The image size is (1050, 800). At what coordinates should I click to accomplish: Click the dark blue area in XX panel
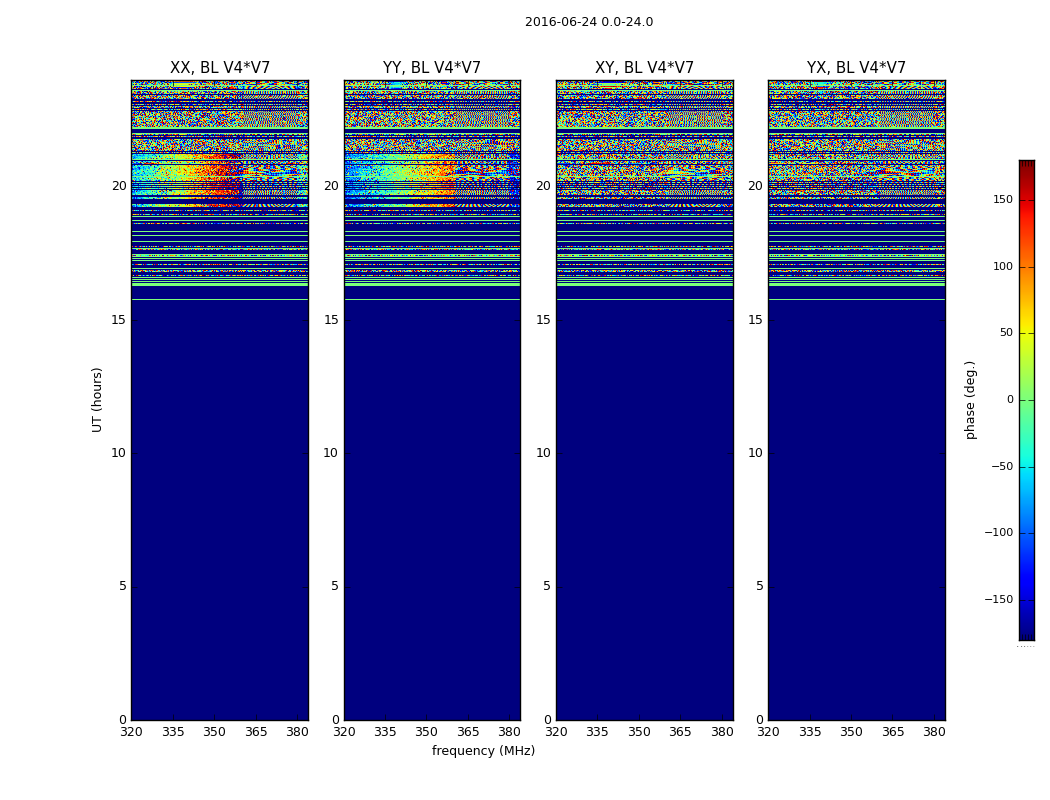220,509
